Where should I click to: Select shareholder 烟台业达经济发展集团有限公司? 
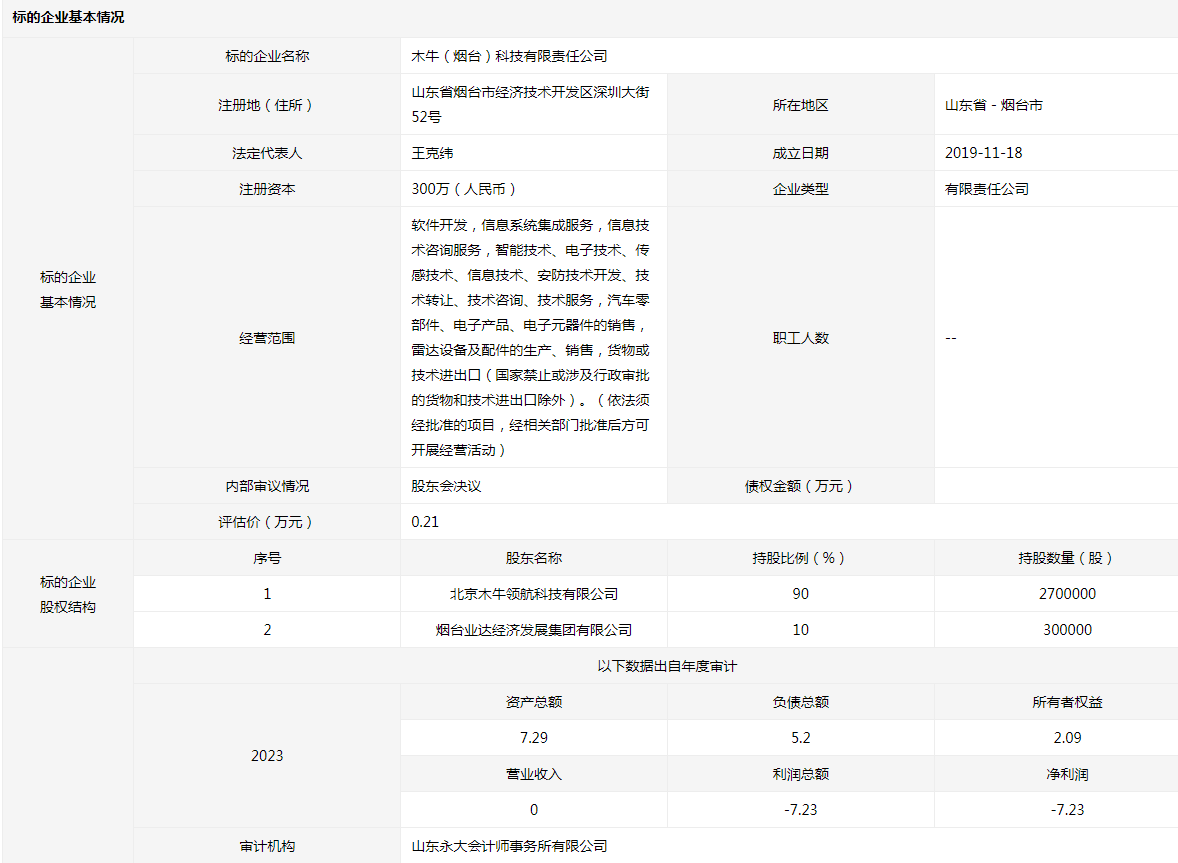click(533, 631)
